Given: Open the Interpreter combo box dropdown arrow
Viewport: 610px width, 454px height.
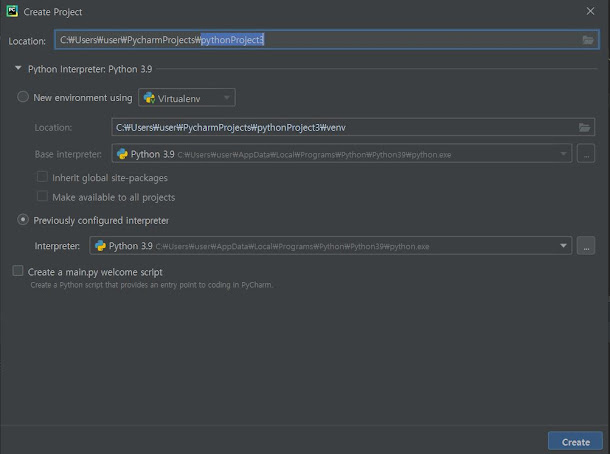Looking at the screenshot, I should (x=563, y=246).
